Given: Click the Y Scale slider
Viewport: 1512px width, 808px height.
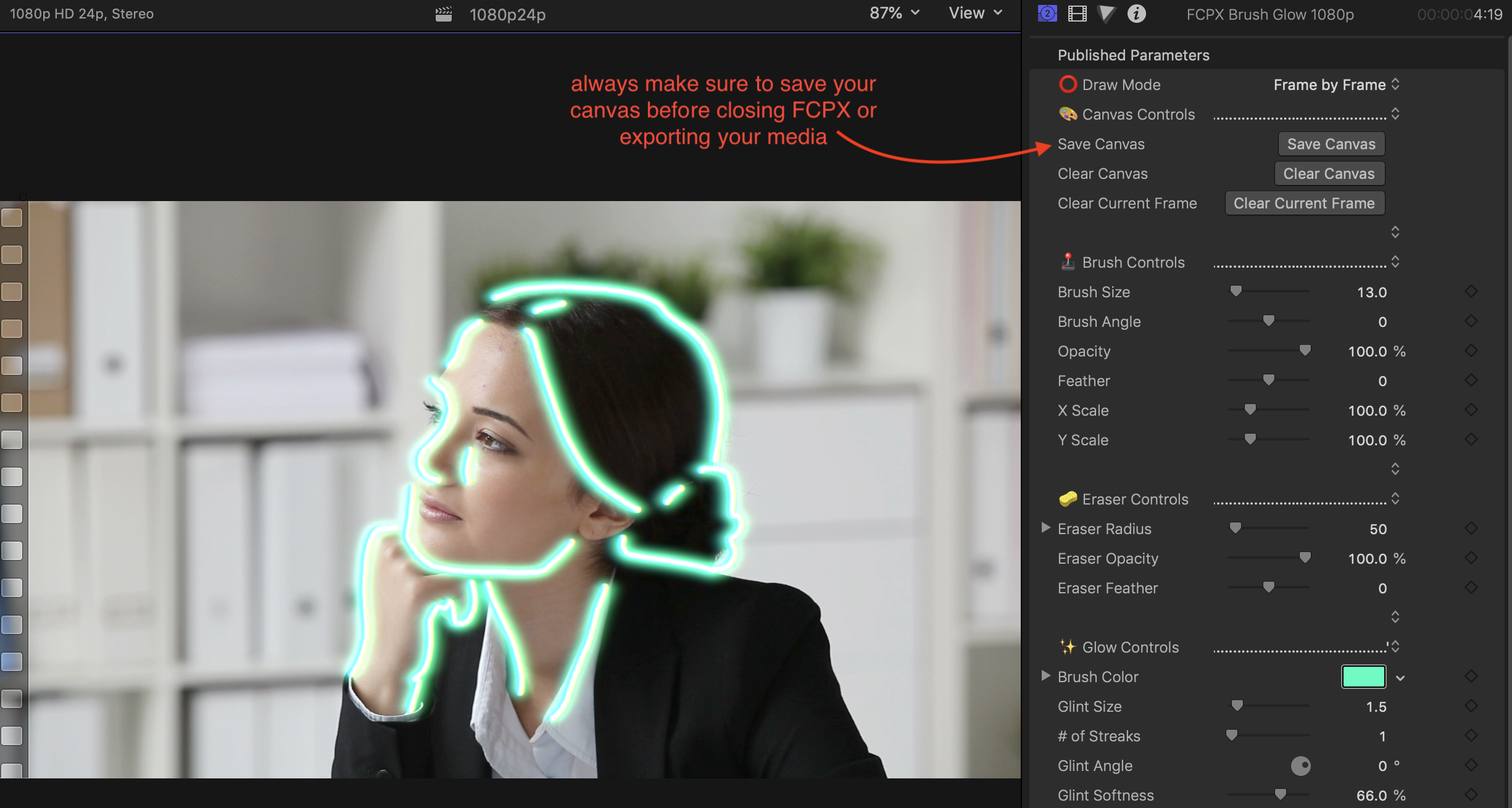Looking at the screenshot, I should tap(1268, 439).
